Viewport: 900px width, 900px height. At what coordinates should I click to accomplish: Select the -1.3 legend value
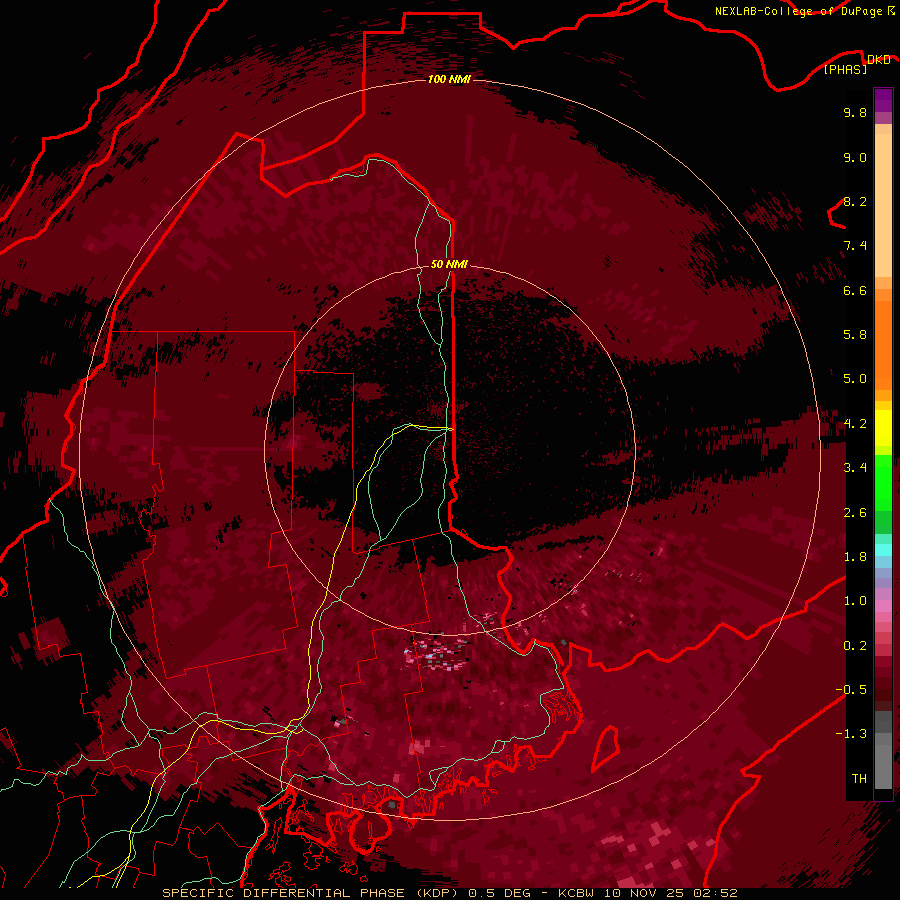(x=851, y=734)
